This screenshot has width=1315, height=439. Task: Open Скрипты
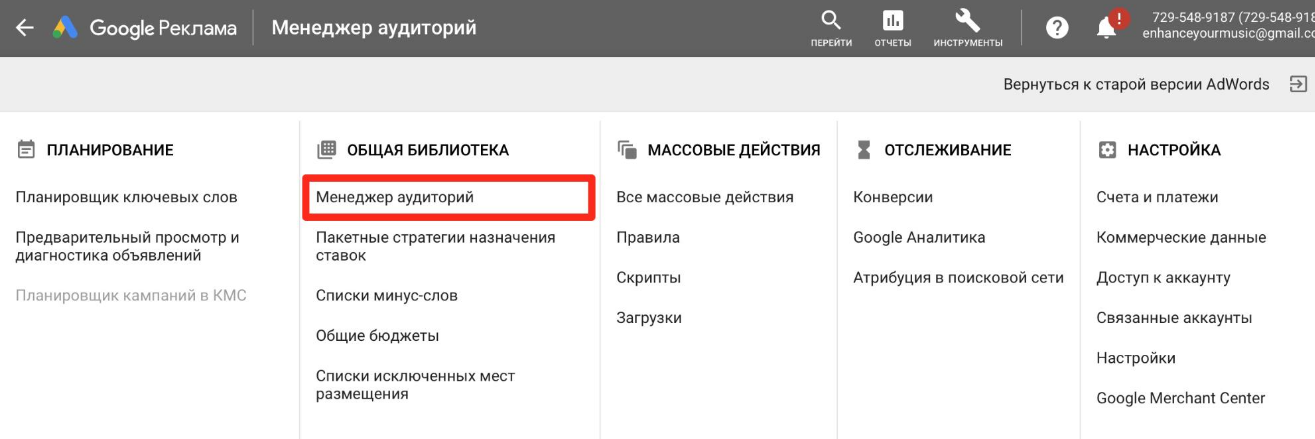[649, 277]
